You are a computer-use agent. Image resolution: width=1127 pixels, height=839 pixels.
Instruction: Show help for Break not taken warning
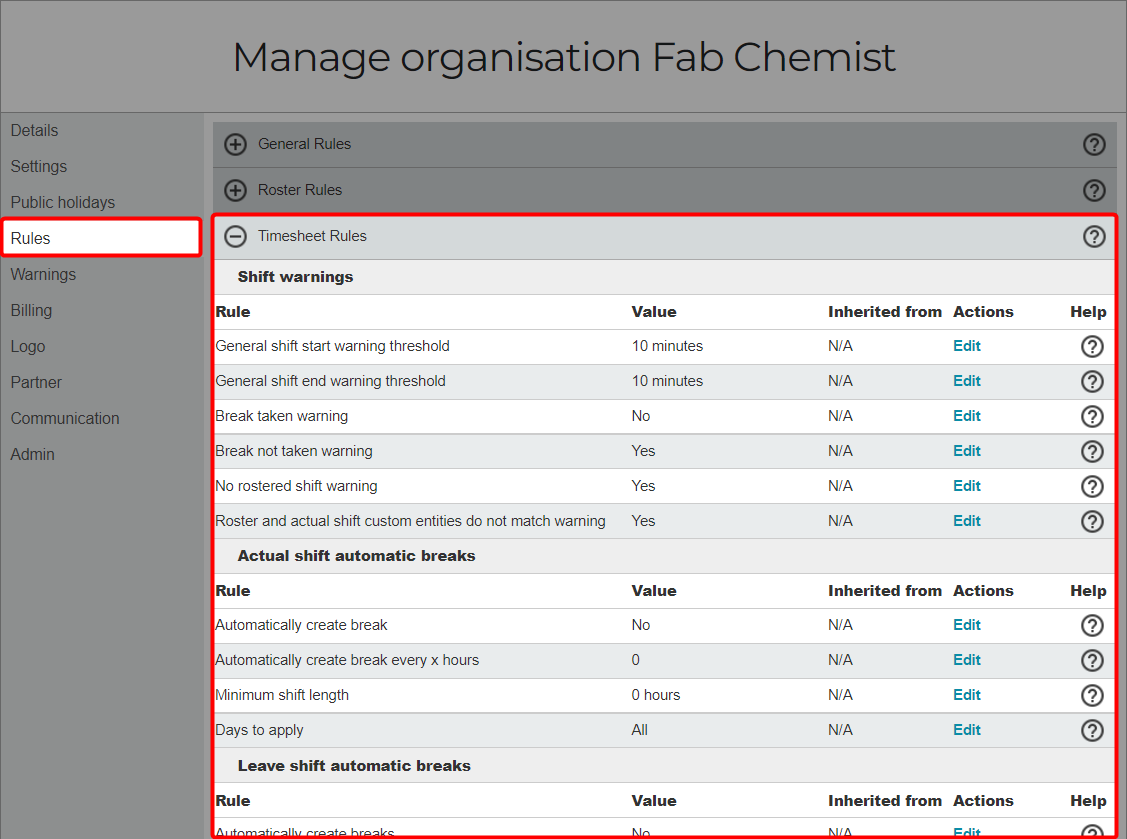pos(1092,451)
